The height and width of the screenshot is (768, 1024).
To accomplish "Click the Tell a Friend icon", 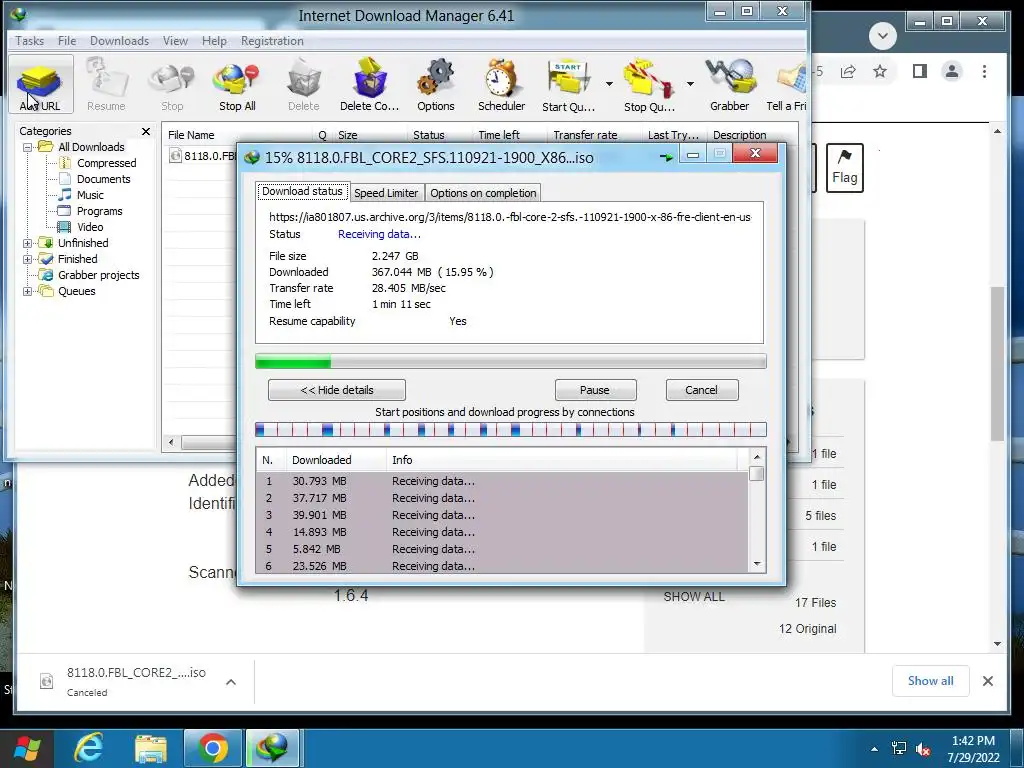I will (x=786, y=85).
